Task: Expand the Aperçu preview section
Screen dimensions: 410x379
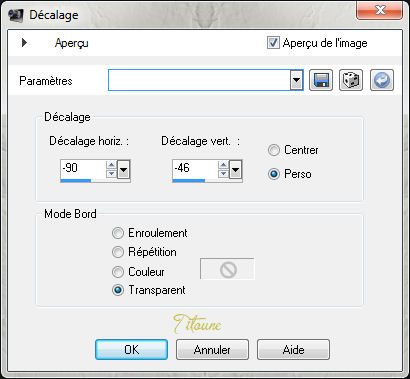Action: coord(24,43)
